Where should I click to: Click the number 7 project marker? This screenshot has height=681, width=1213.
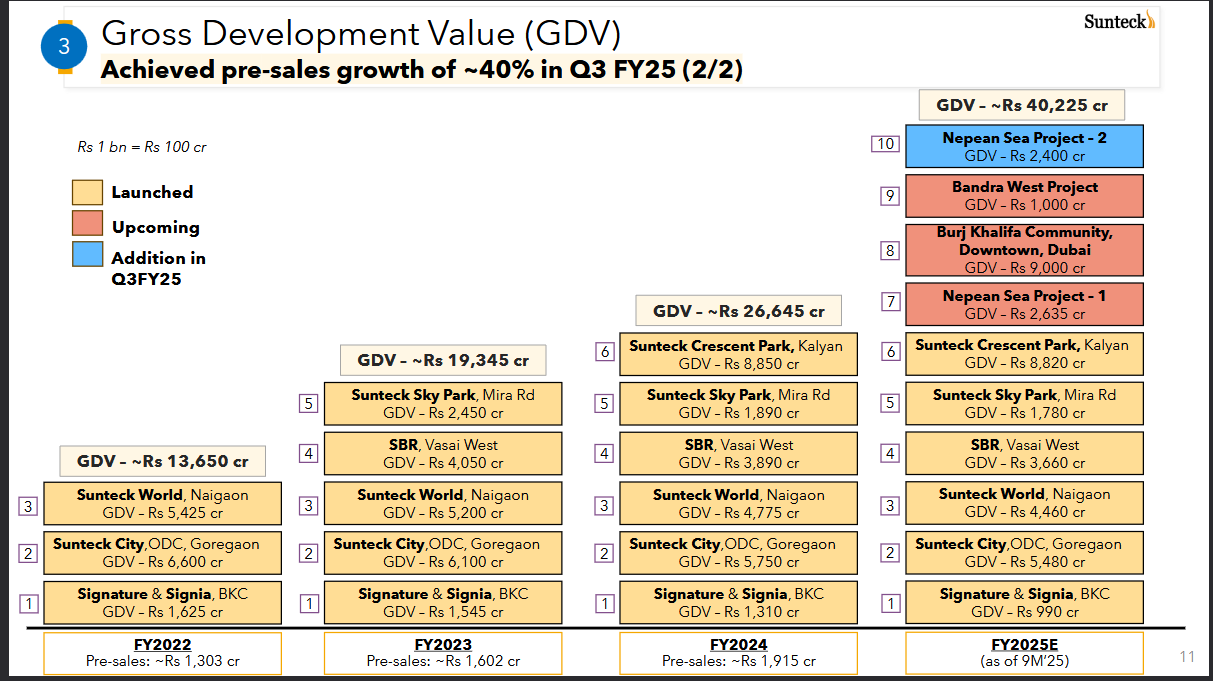pyautogui.click(x=890, y=301)
